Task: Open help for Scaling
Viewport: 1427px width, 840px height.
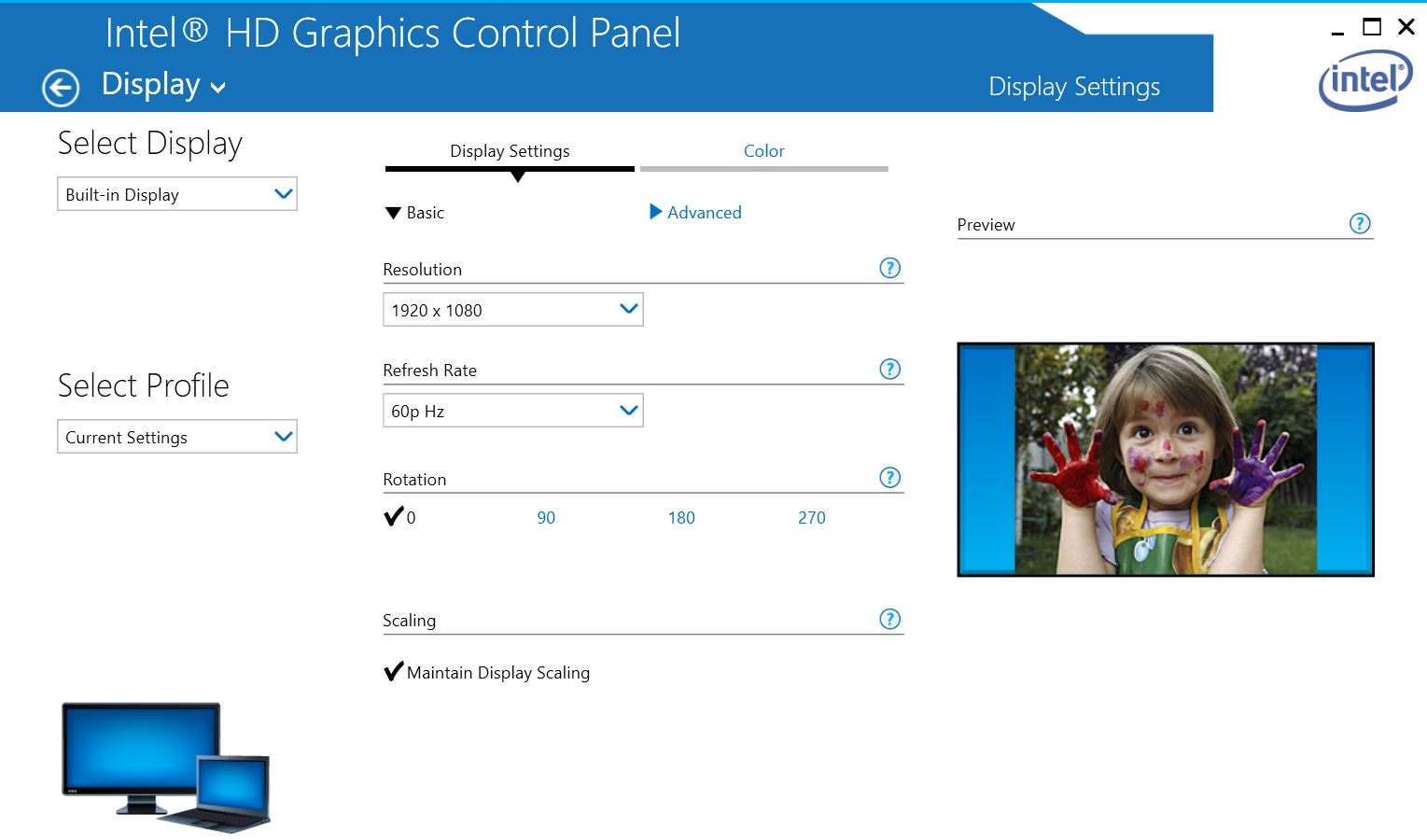Action: click(890, 619)
